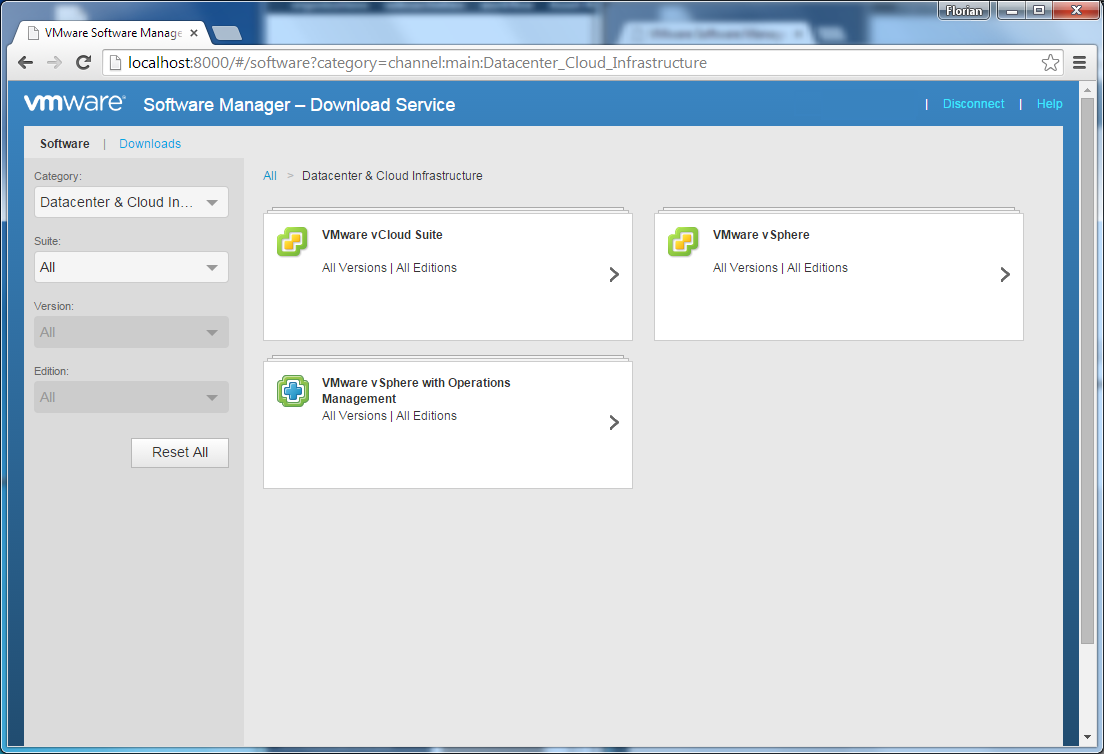
Task: Maximize the browser window
Action: (1039, 10)
